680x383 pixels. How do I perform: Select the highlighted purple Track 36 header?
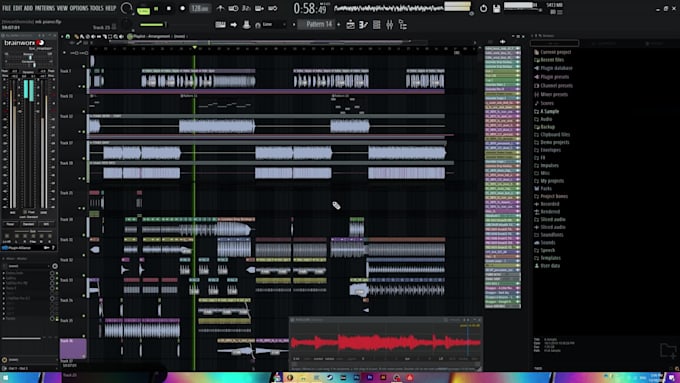pyautogui.click(x=73, y=348)
